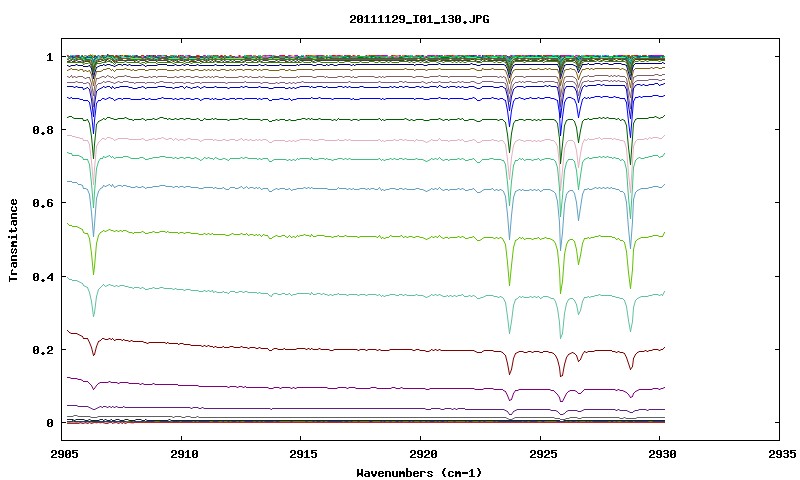Click the y-axis tick label 0.2

(x=43, y=350)
